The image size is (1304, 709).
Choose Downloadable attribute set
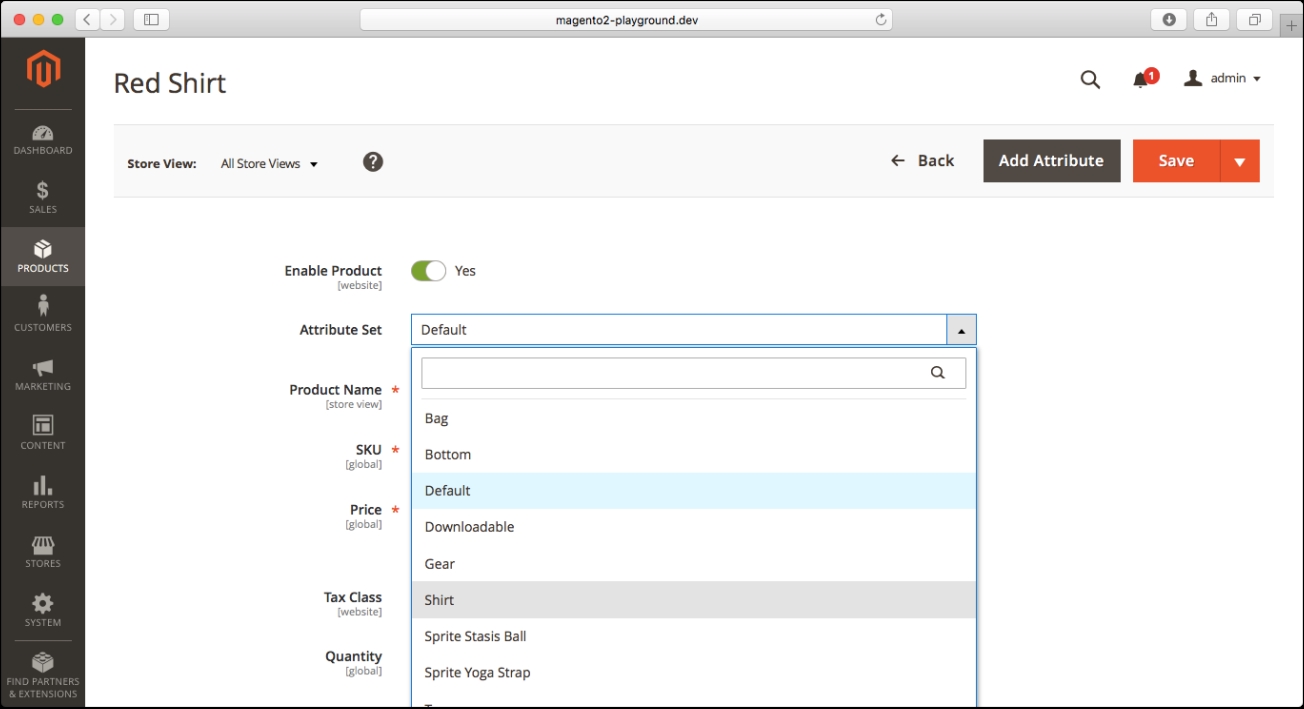coord(694,527)
